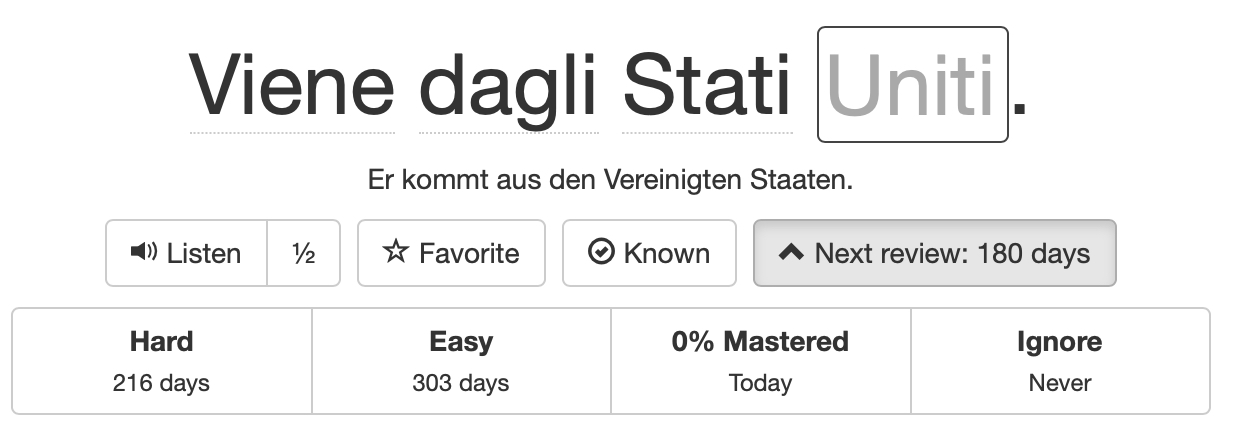Click the word "Viene" in the sentence
The height and width of the screenshot is (434, 1260).
(x=292, y=86)
